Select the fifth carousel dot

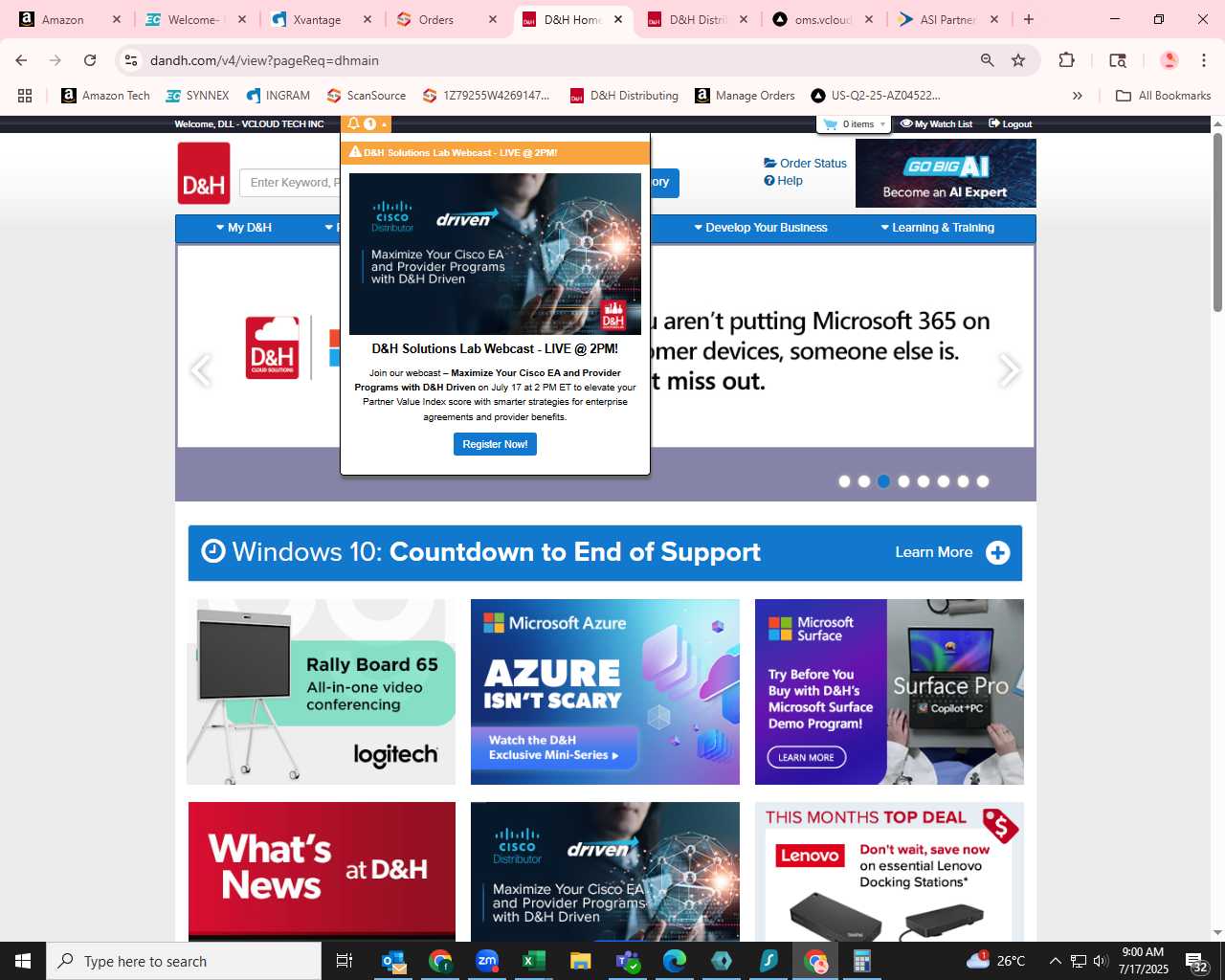pos(924,481)
